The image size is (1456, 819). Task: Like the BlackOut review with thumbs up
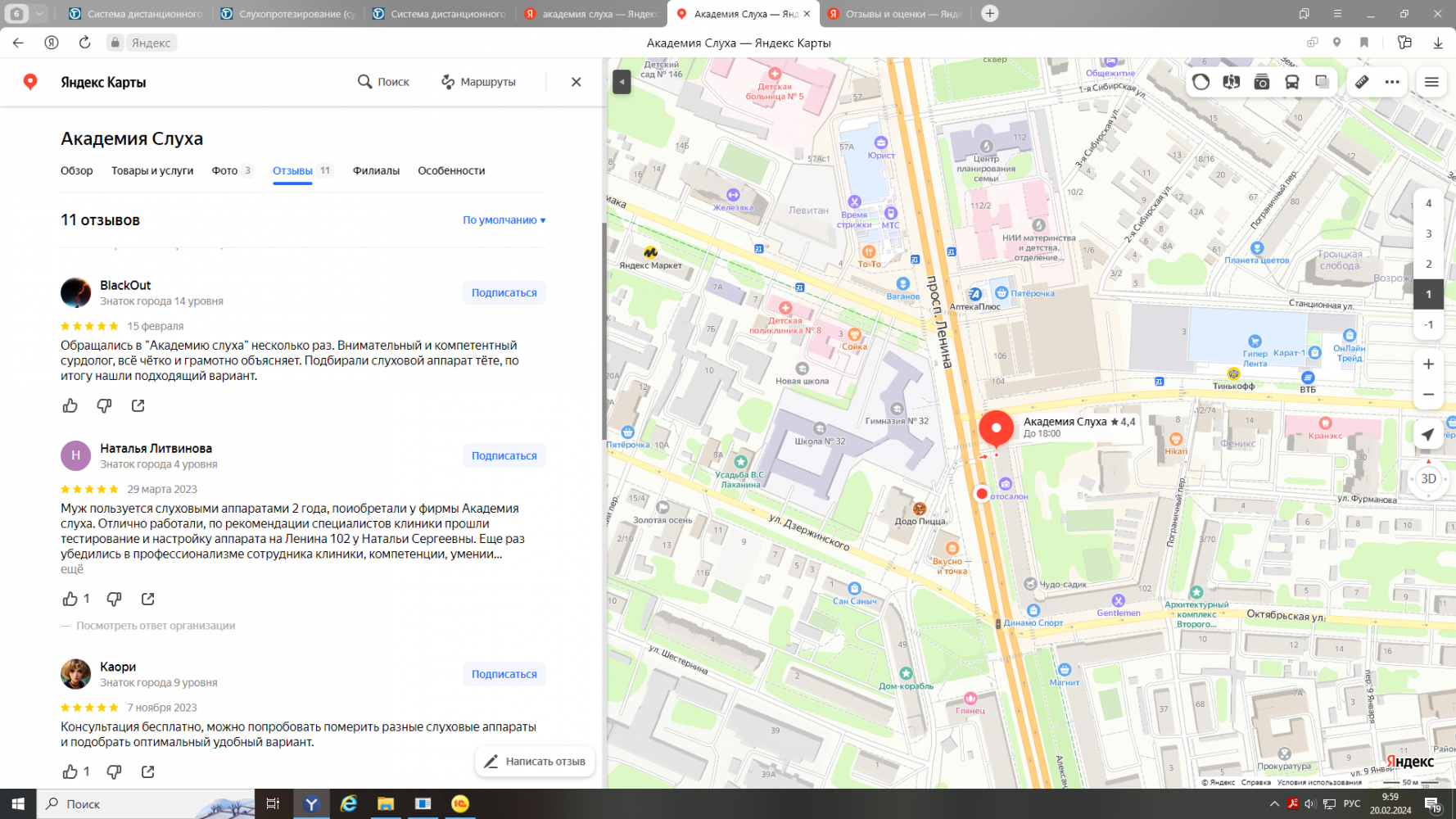point(70,405)
